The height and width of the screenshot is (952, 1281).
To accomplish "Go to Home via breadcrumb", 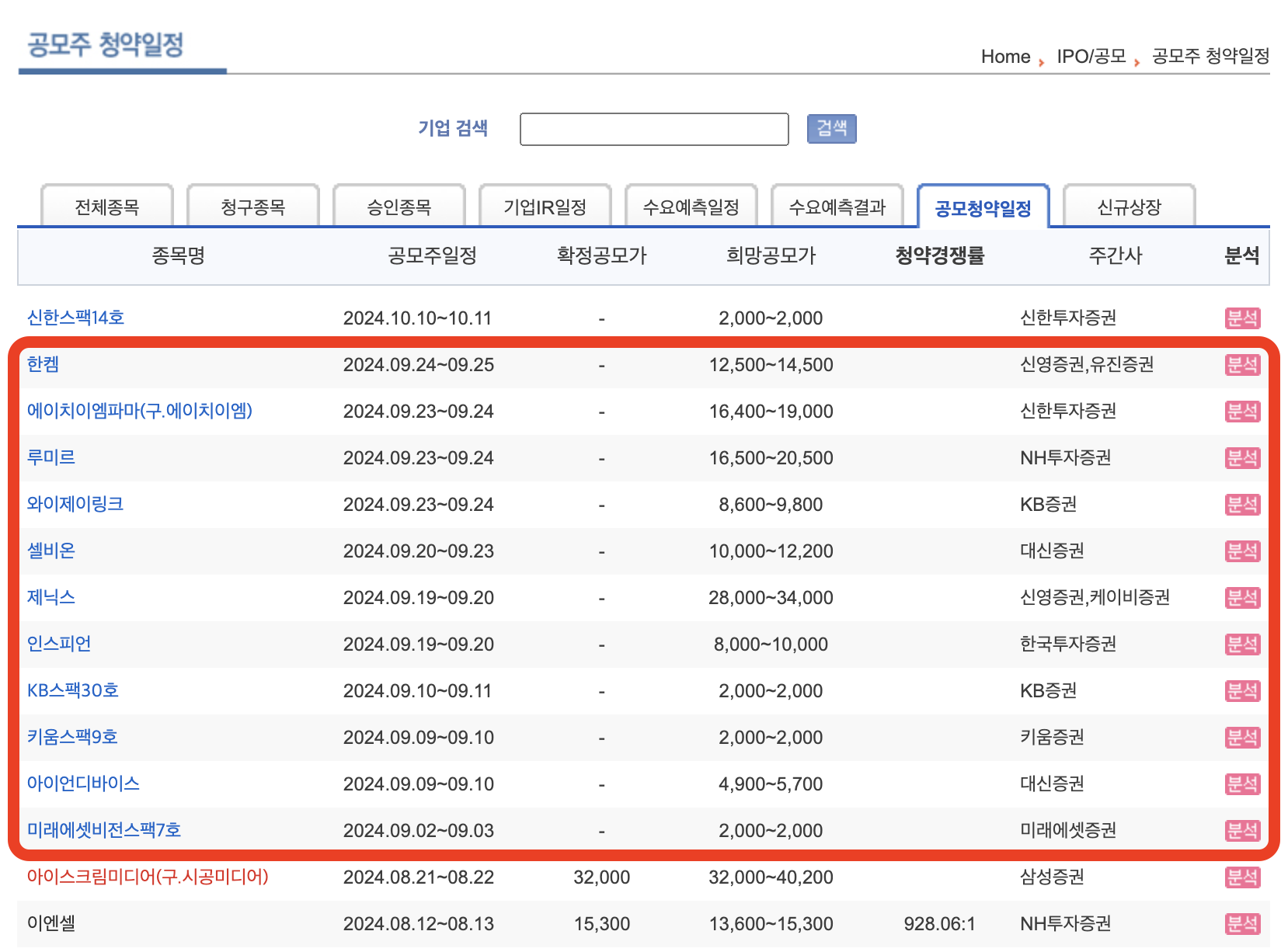I will 1005,56.
